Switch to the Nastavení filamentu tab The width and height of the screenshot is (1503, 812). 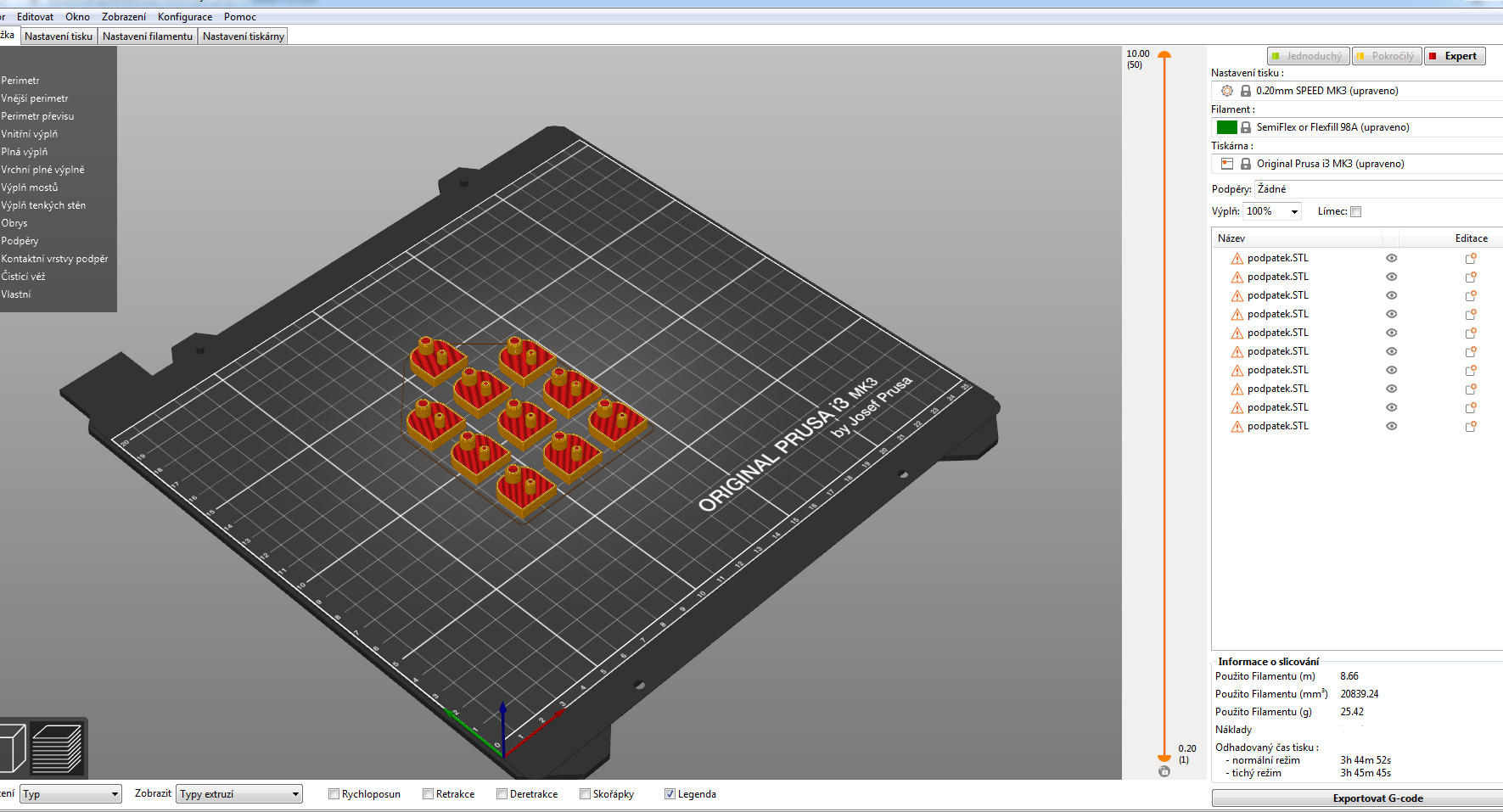[148, 36]
